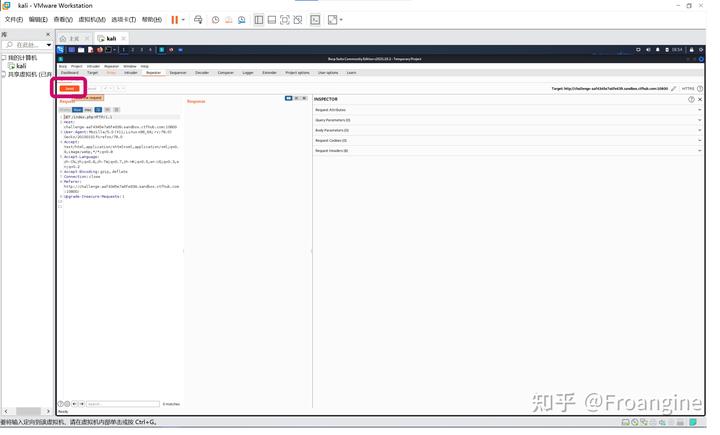Screen dimensions: 720x435
Task: Click the volume icon in Kali panel
Action: click(x=648, y=50)
